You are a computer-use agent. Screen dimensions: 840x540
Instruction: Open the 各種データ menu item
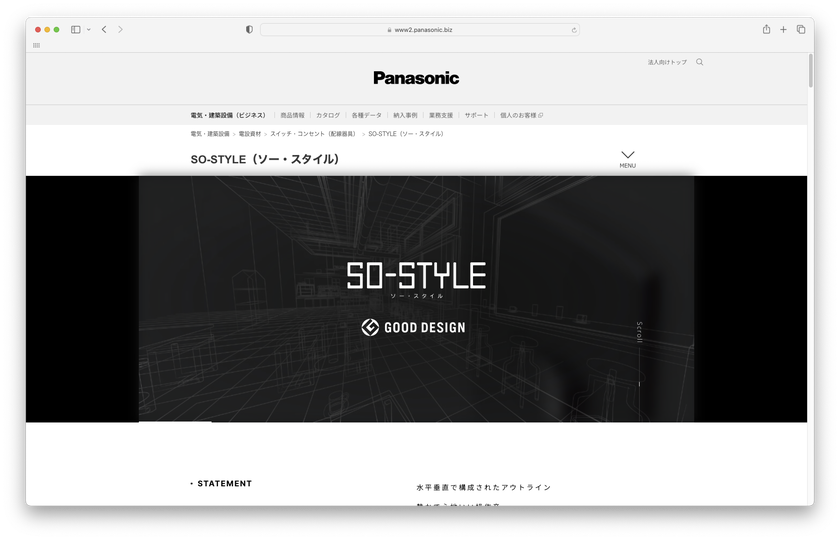click(366, 115)
